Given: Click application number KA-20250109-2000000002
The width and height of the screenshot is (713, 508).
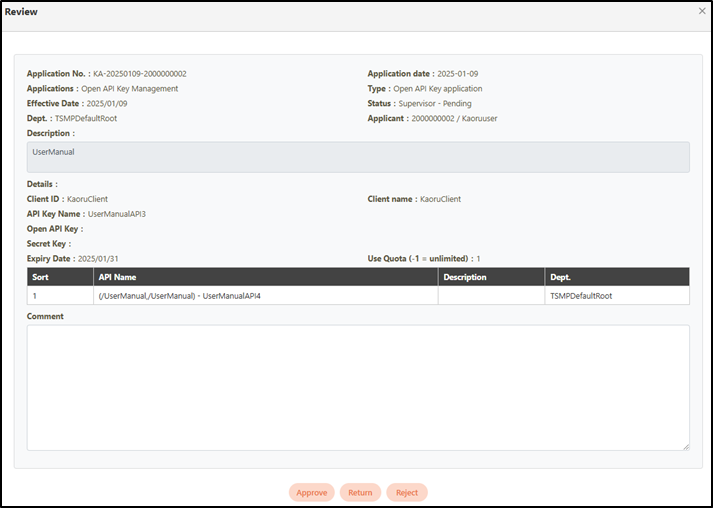Looking at the screenshot, I should point(140,74).
